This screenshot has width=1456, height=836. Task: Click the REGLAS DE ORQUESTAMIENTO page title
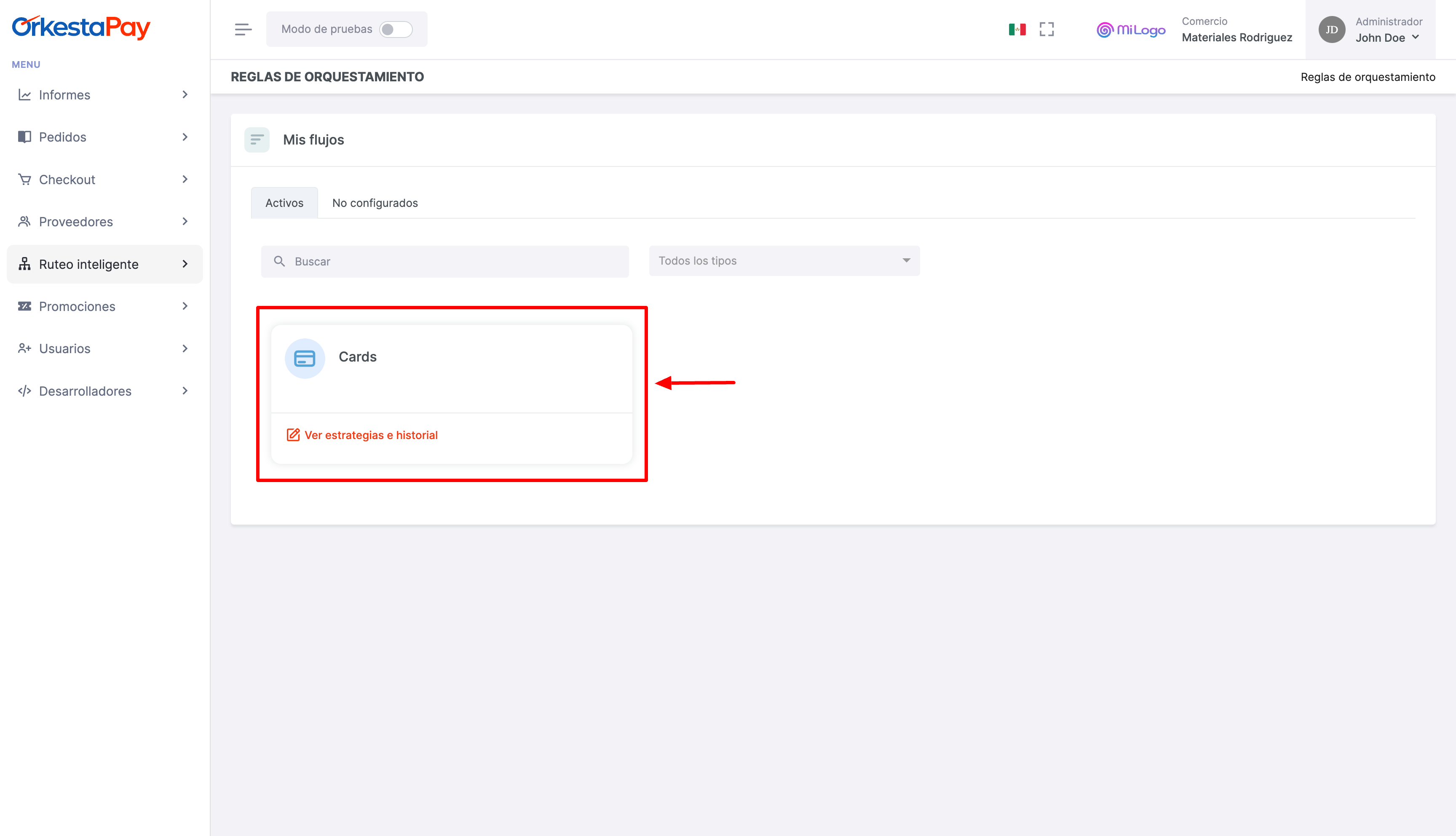(x=327, y=77)
